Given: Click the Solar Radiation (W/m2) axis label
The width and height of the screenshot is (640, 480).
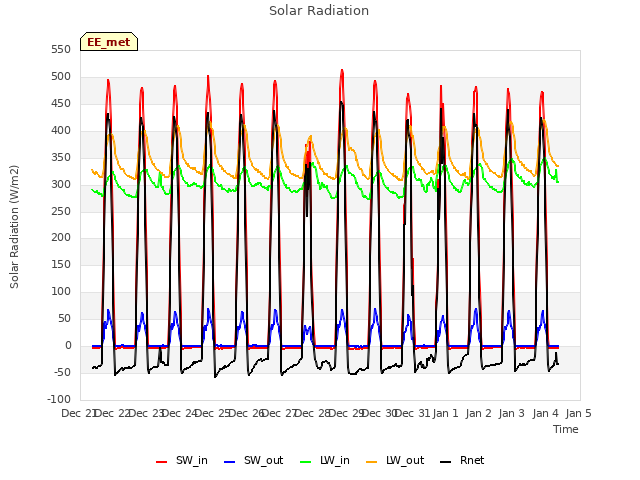Looking at the screenshot, I should (x=14, y=227).
